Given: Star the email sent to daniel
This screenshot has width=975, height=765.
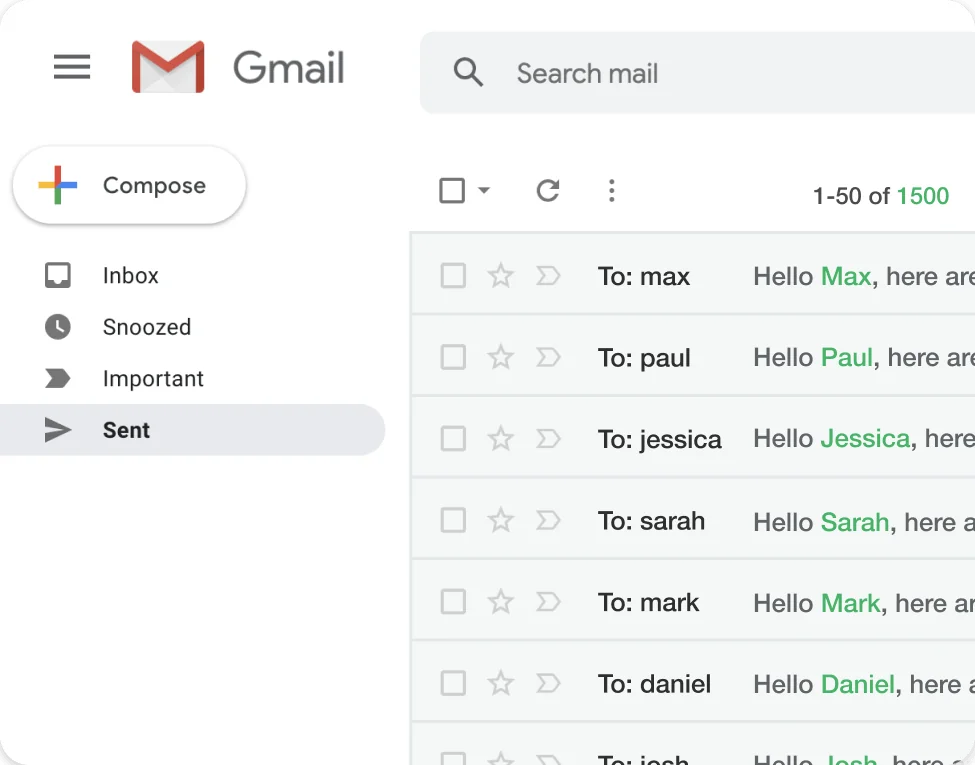Looking at the screenshot, I should coord(501,683).
